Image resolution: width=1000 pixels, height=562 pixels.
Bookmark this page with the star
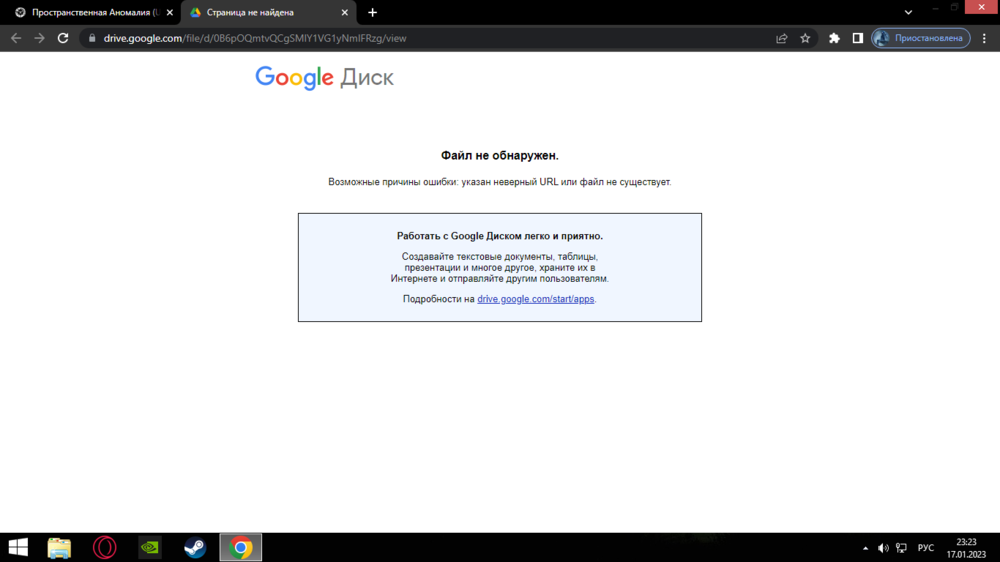click(x=805, y=38)
